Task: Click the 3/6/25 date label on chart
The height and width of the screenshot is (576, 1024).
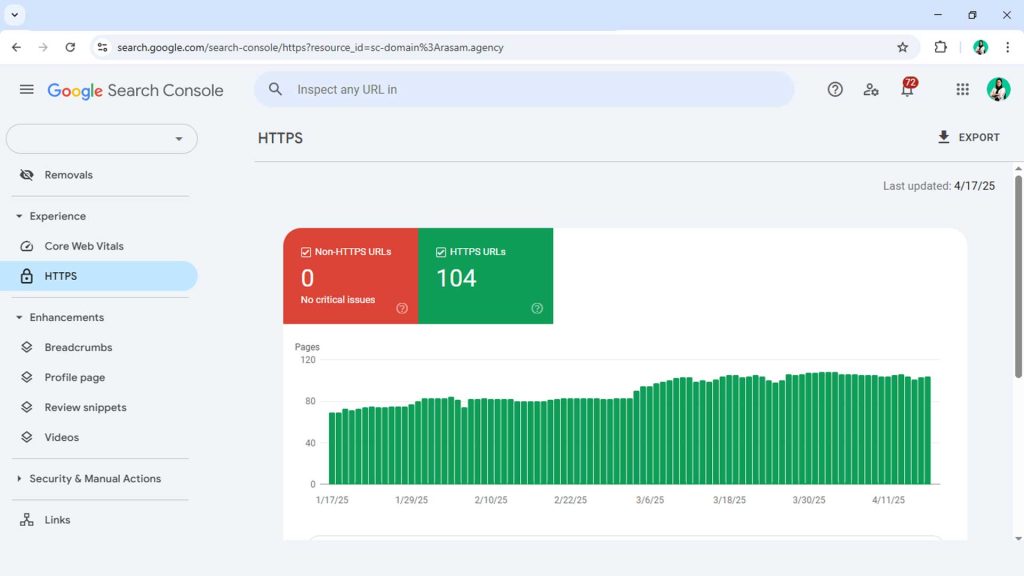Action: point(650,500)
